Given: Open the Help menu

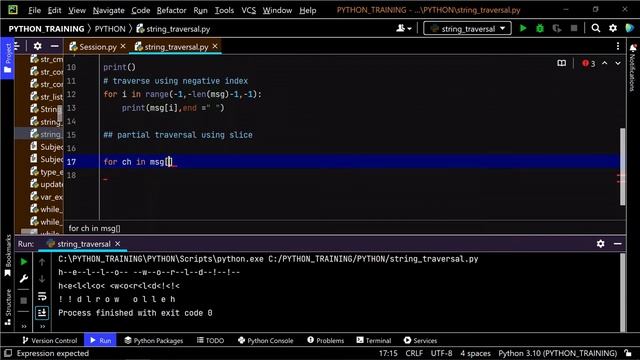Looking at the screenshot, I should click(307, 10).
